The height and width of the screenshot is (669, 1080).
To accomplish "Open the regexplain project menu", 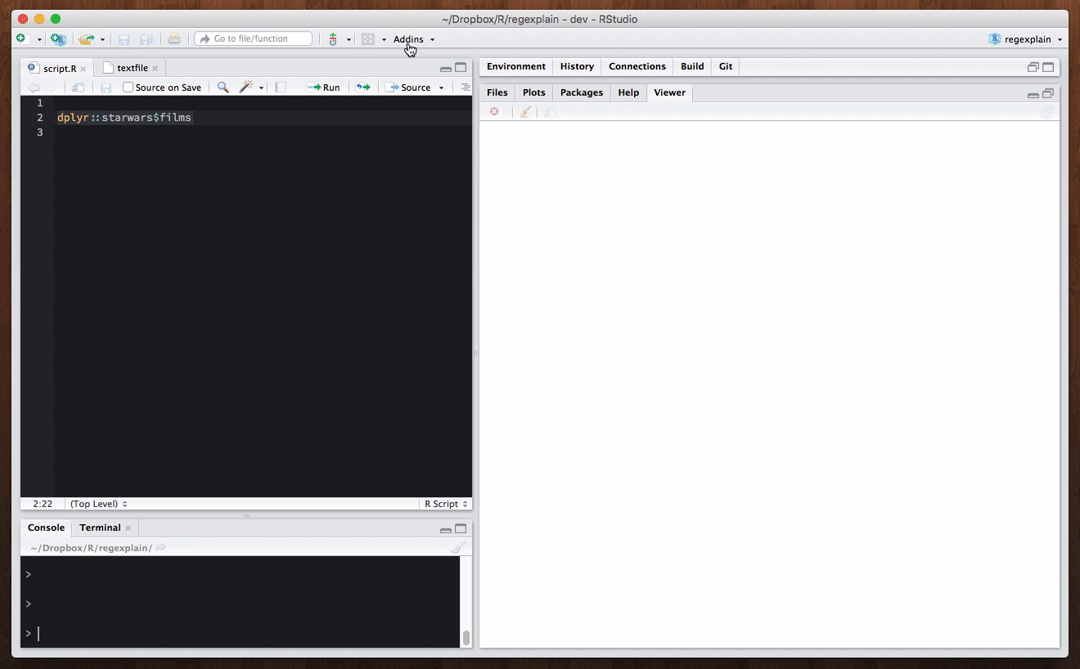I will [x=1025, y=39].
